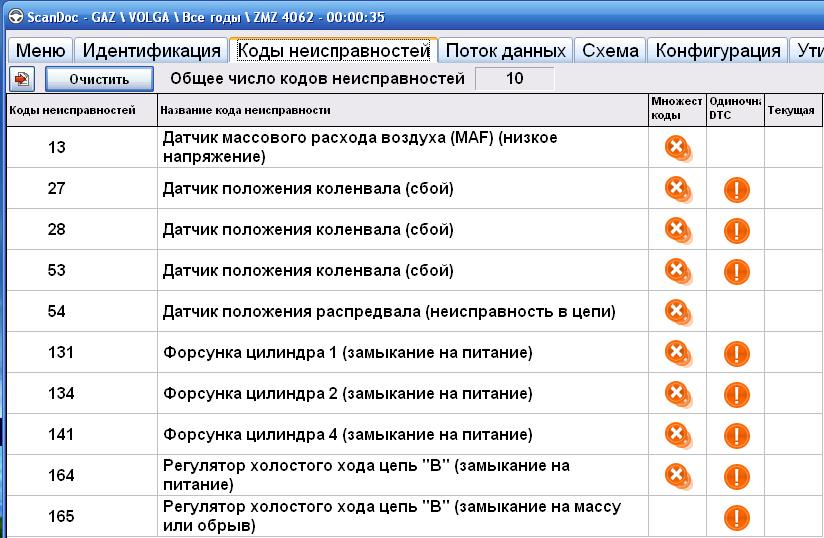This screenshot has height=538, width=824.
Task: Select fault code 27 cell
Action: 82,189
